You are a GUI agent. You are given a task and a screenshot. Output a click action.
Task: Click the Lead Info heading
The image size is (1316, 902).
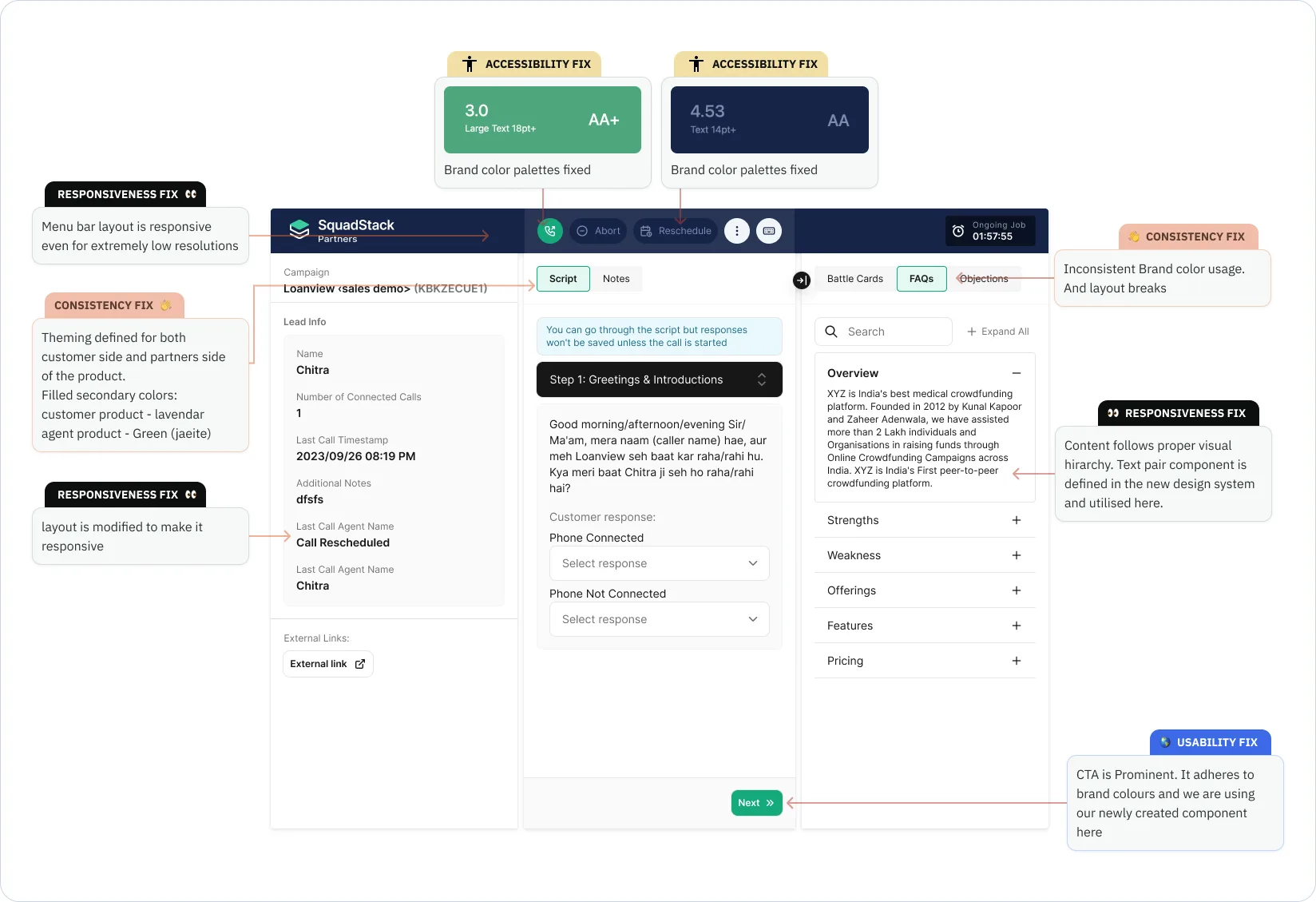pyautogui.click(x=305, y=322)
